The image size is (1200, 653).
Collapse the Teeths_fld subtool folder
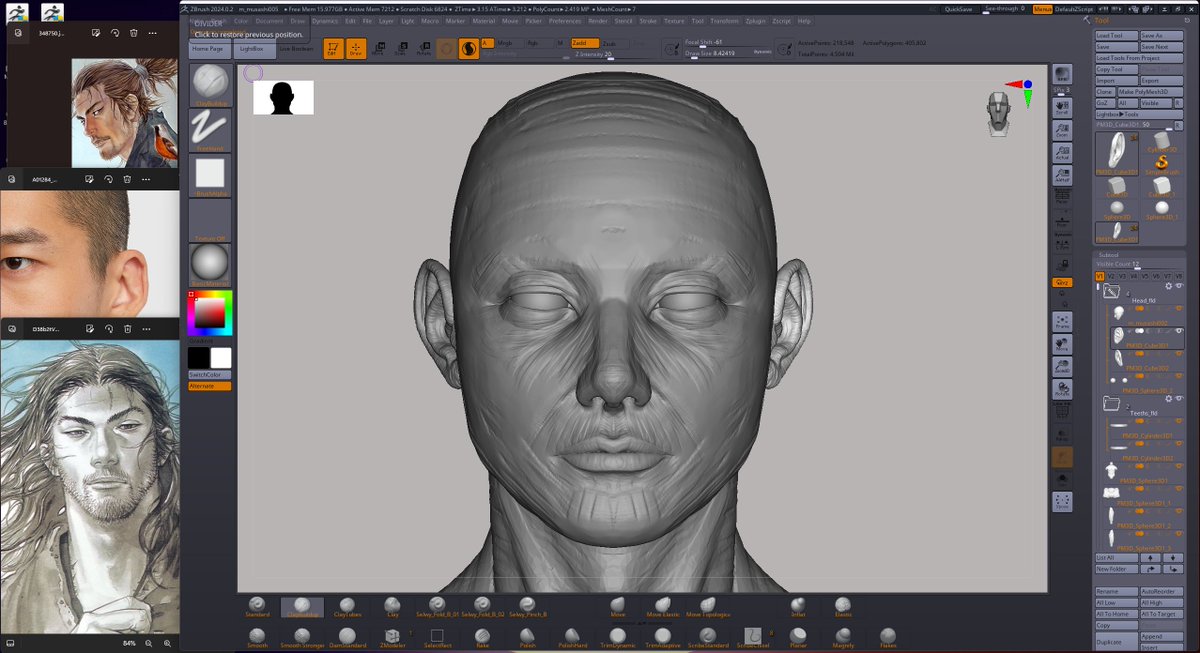click(1111, 403)
